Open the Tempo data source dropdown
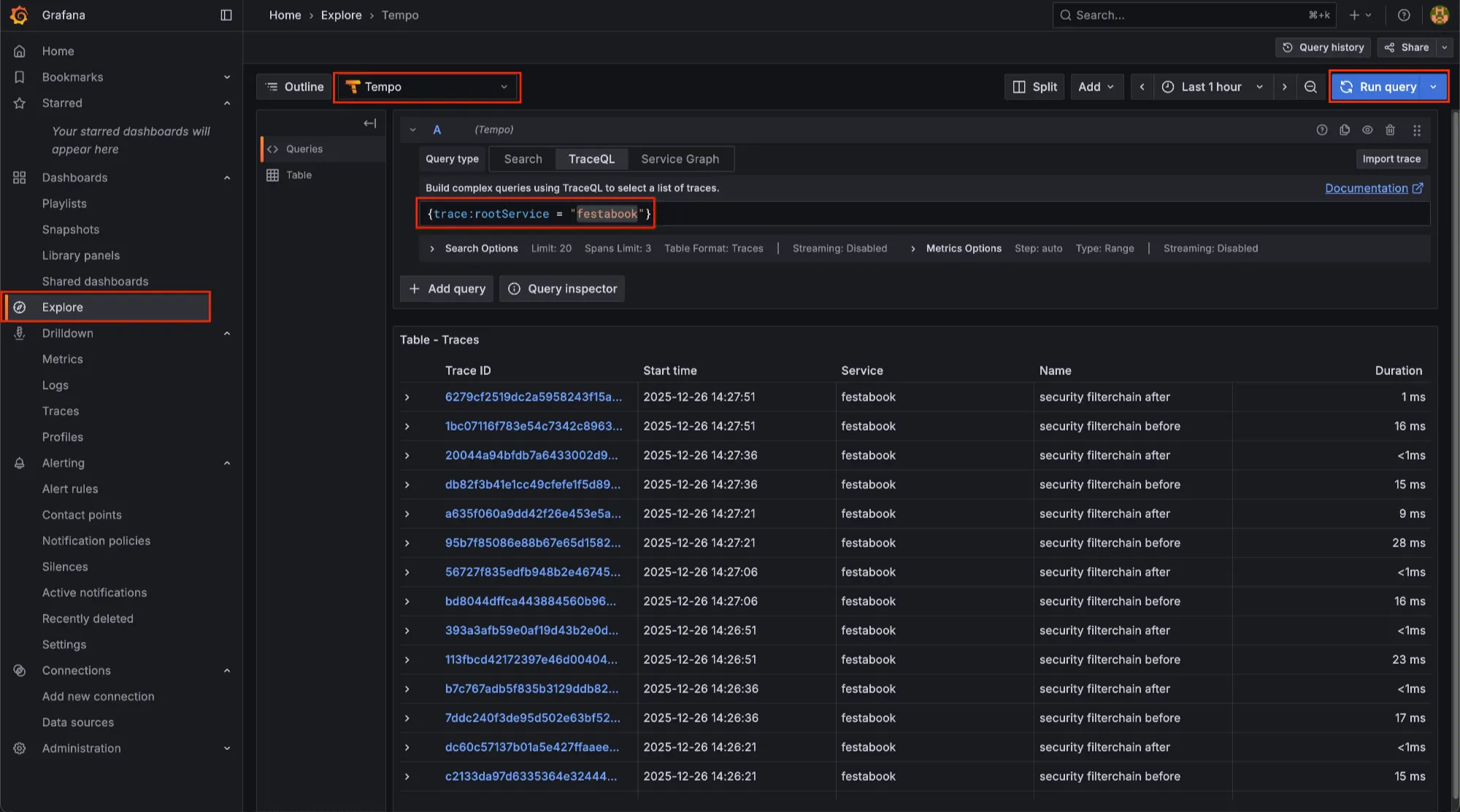The image size is (1460, 812). coord(427,87)
